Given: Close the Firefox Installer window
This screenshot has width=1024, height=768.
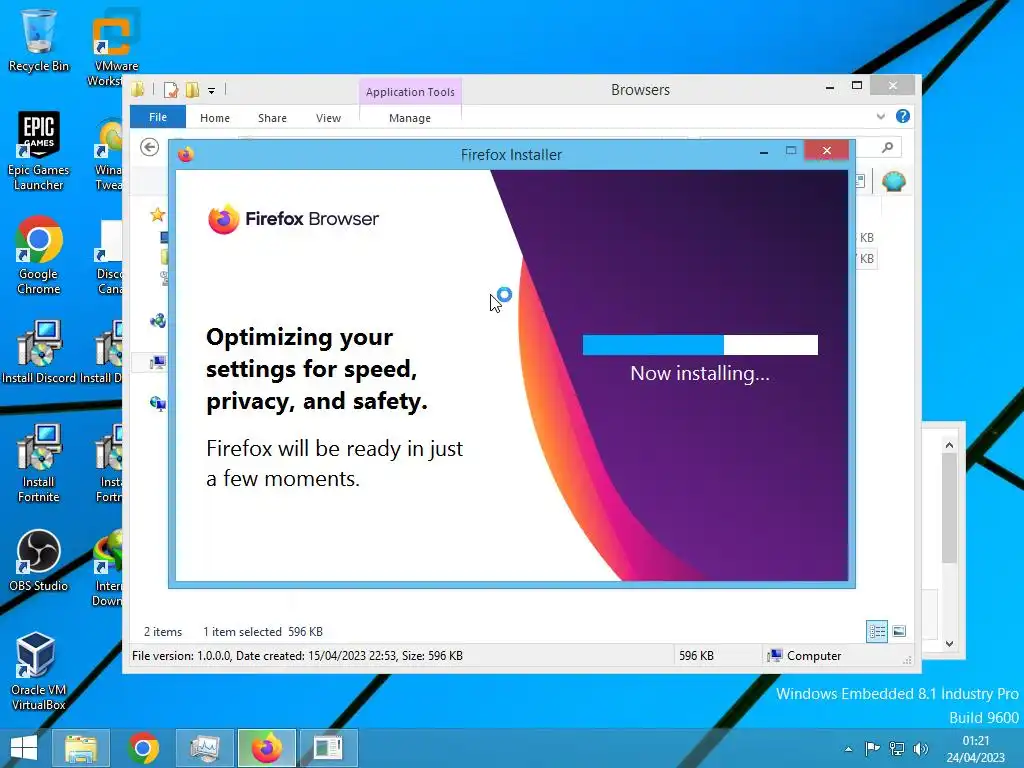Looking at the screenshot, I should coord(827,151).
